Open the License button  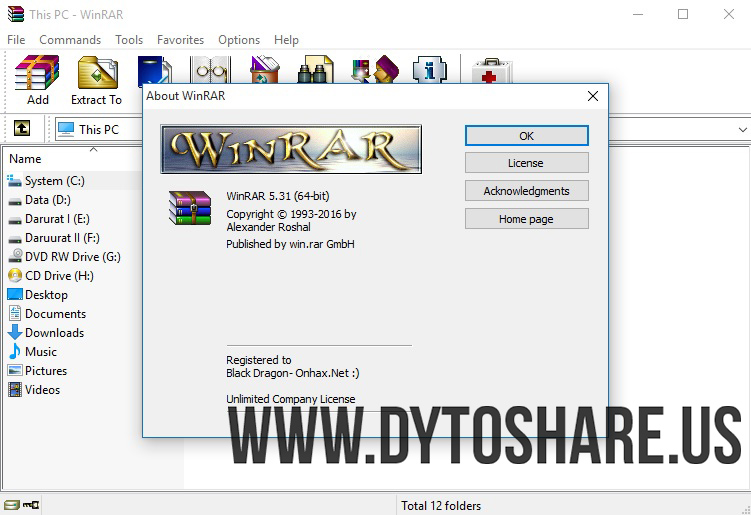(x=526, y=163)
